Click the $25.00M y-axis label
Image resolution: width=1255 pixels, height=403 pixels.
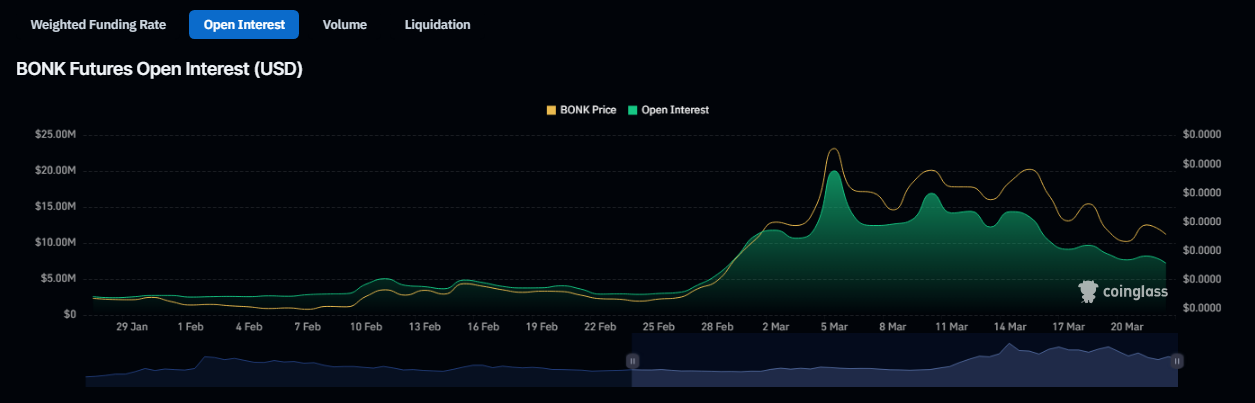click(x=56, y=135)
